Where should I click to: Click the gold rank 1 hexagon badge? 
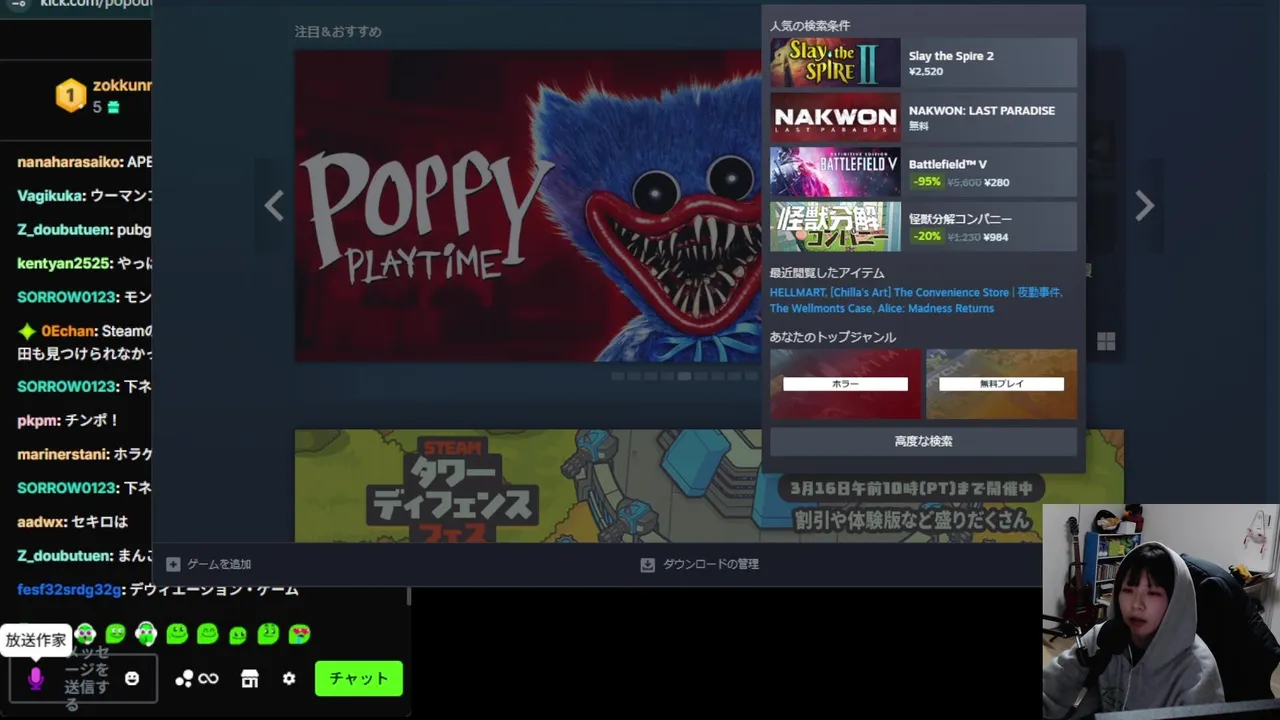pos(70,96)
